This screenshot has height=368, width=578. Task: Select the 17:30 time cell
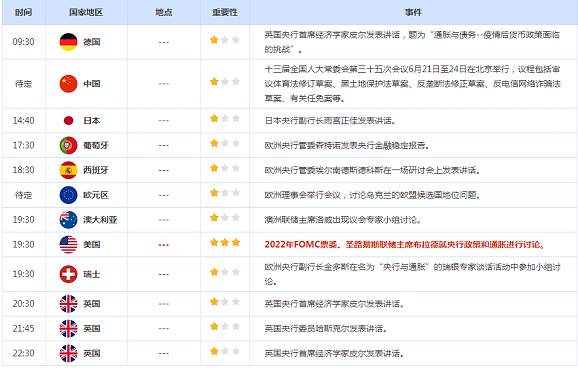tap(24, 145)
